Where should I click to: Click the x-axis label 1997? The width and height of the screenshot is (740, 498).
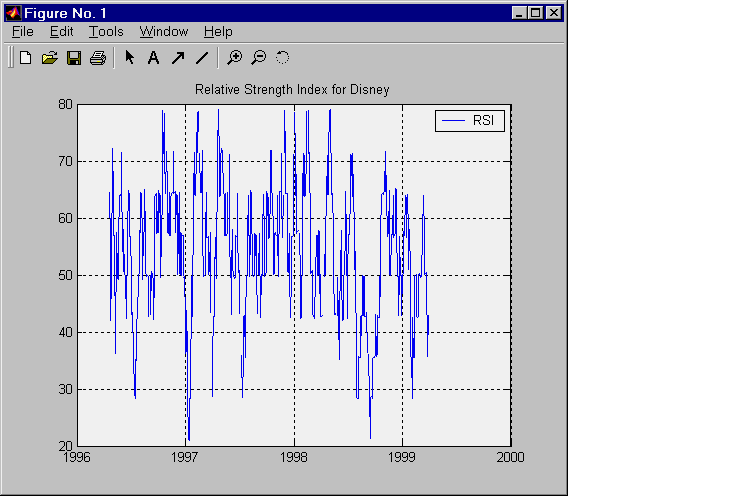[x=185, y=457]
